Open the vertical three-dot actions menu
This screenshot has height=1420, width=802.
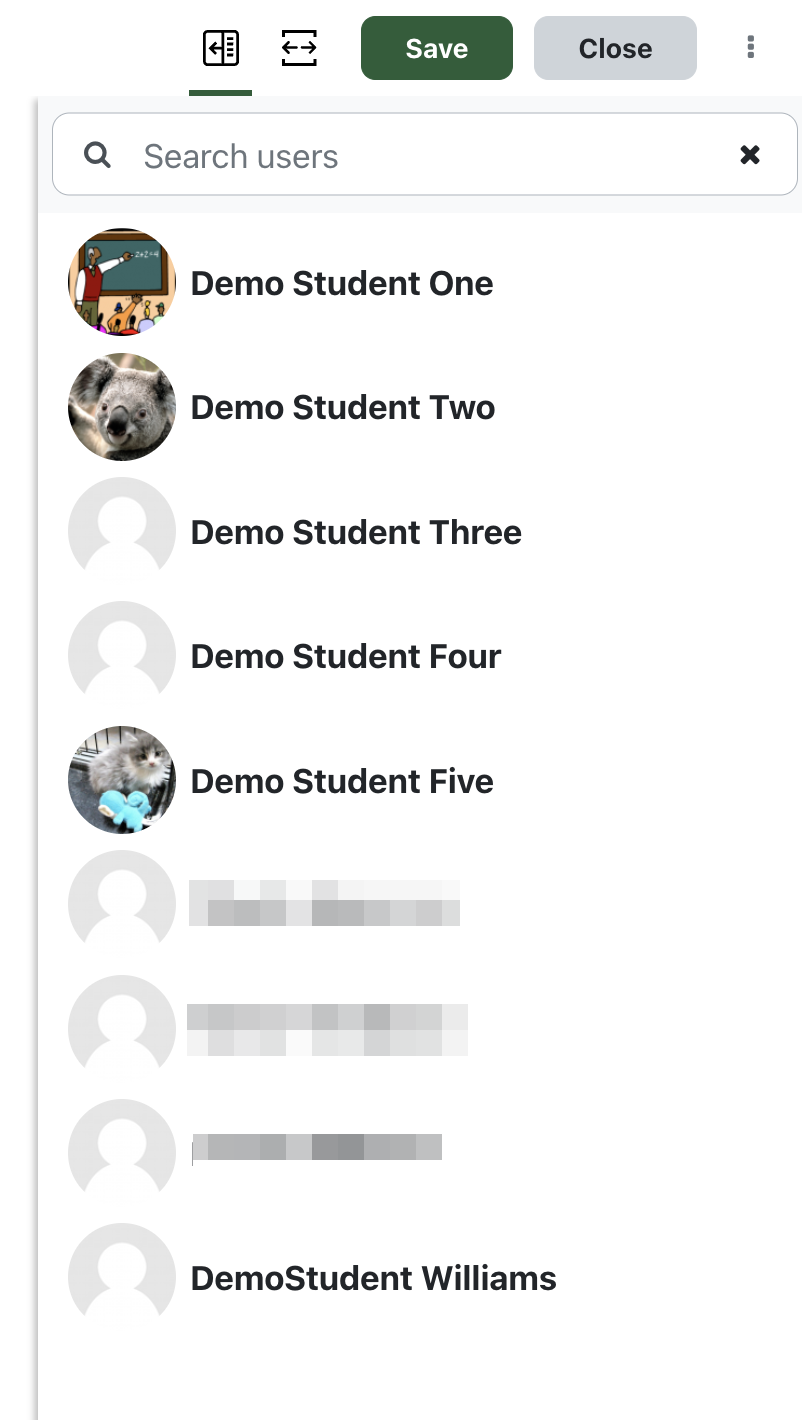pyautogui.click(x=750, y=47)
